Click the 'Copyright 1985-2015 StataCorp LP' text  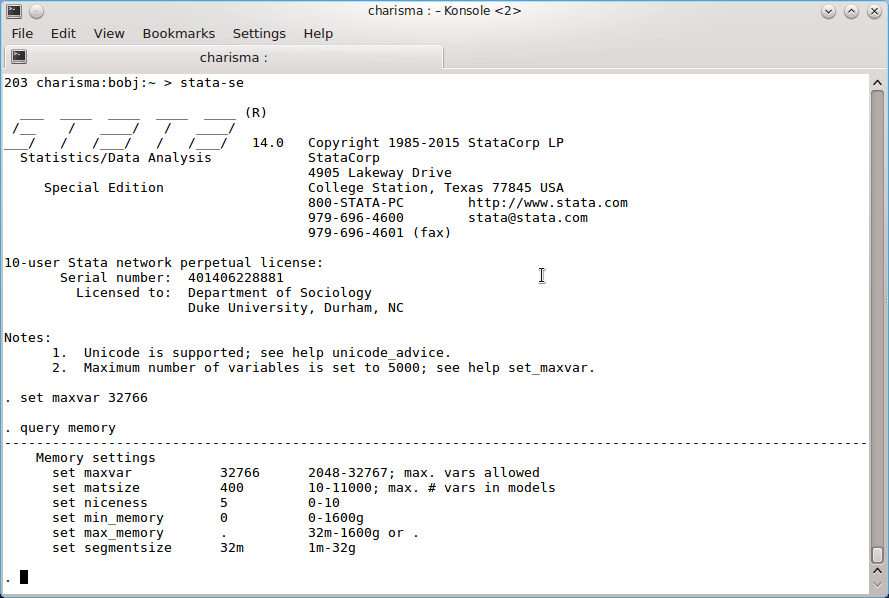pyautogui.click(x=436, y=143)
